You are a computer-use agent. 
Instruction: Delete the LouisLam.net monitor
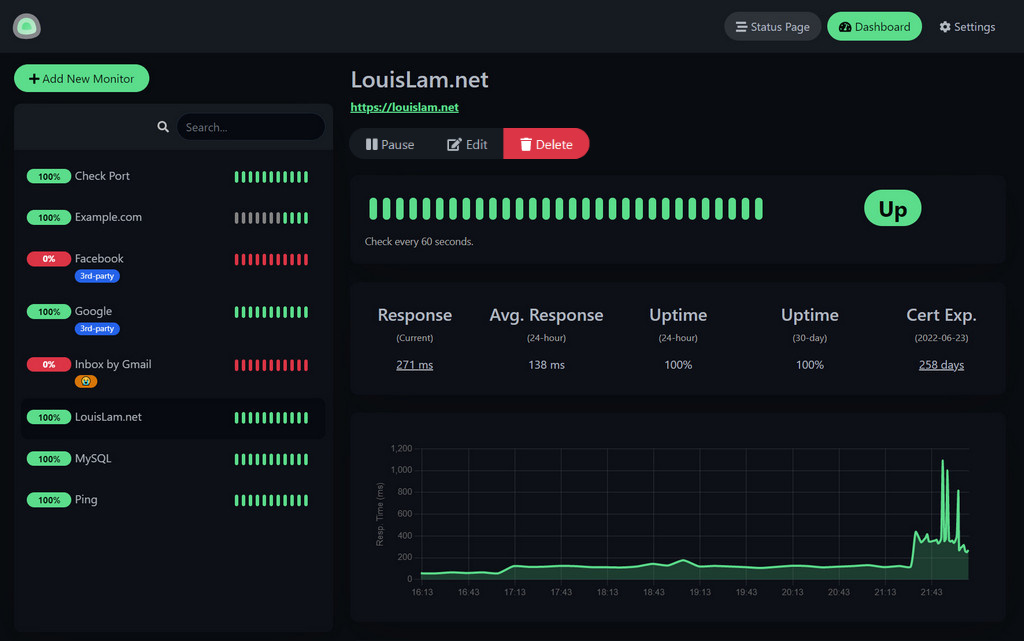(x=546, y=144)
